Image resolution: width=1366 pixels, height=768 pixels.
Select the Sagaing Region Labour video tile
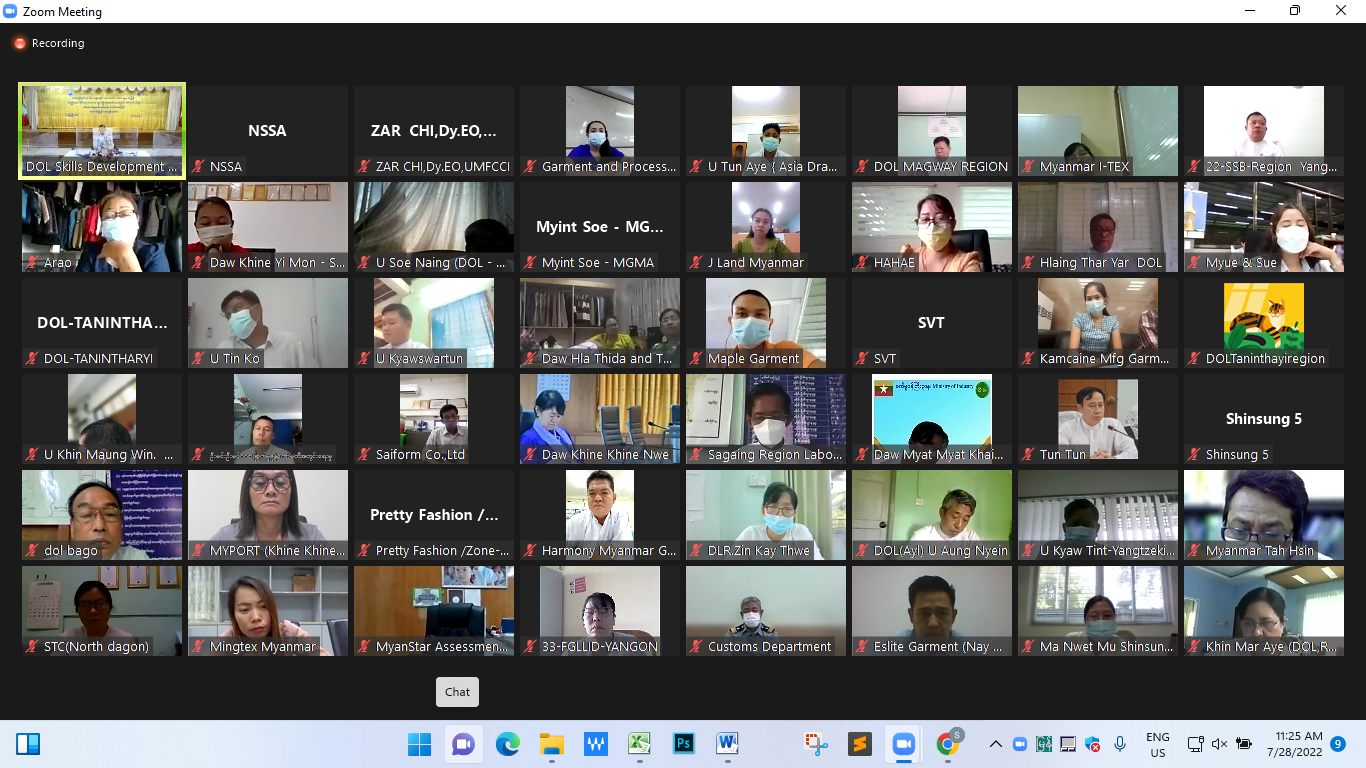[766, 419]
